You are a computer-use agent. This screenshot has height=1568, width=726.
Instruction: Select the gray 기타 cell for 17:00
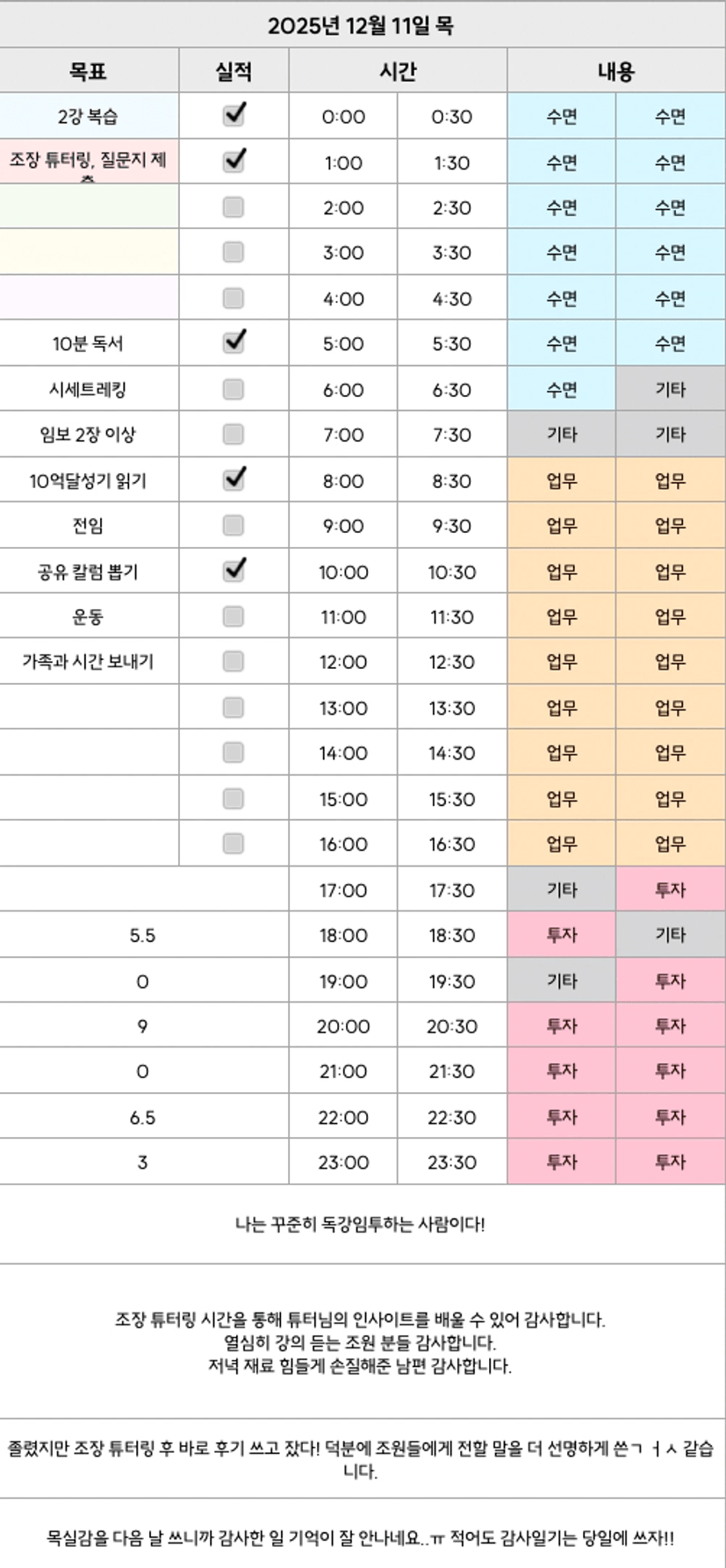[x=561, y=889]
